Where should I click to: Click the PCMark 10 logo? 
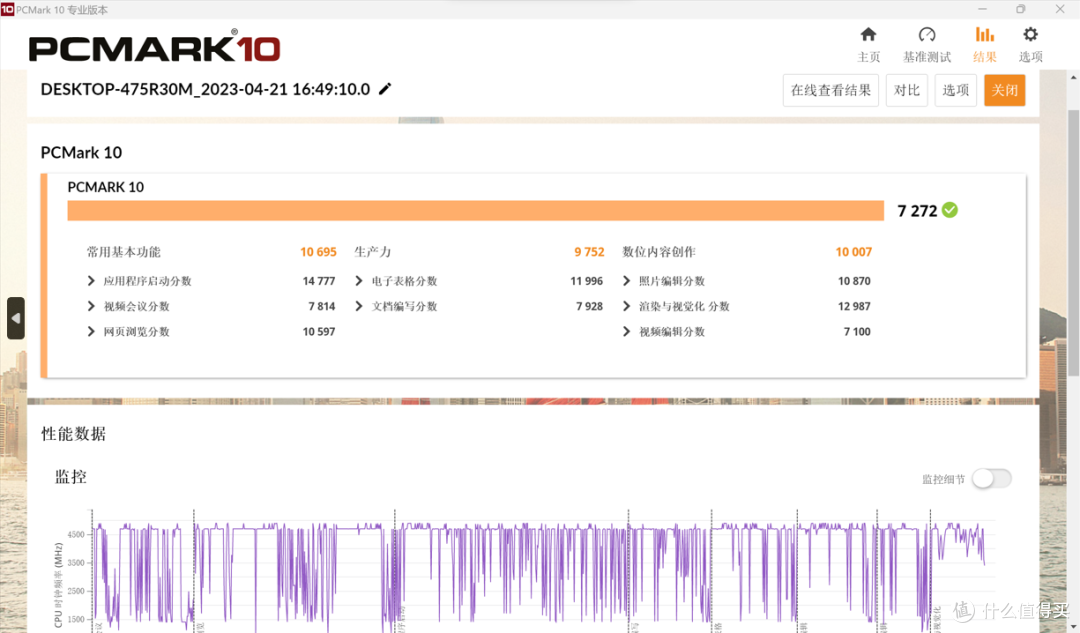[154, 47]
